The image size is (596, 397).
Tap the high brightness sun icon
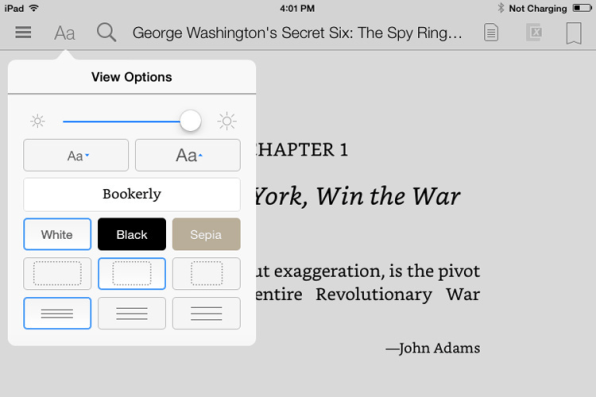click(x=227, y=121)
